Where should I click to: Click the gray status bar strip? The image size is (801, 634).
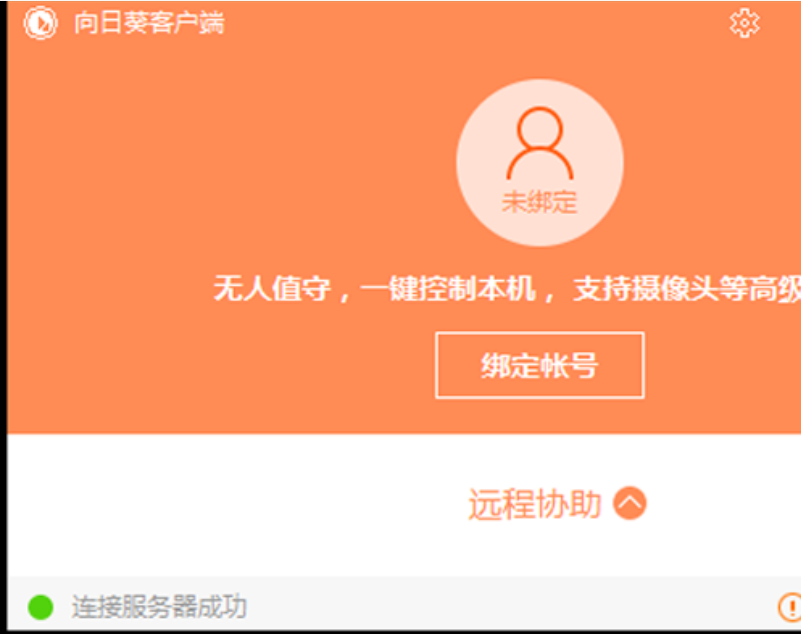click(x=404, y=605)
